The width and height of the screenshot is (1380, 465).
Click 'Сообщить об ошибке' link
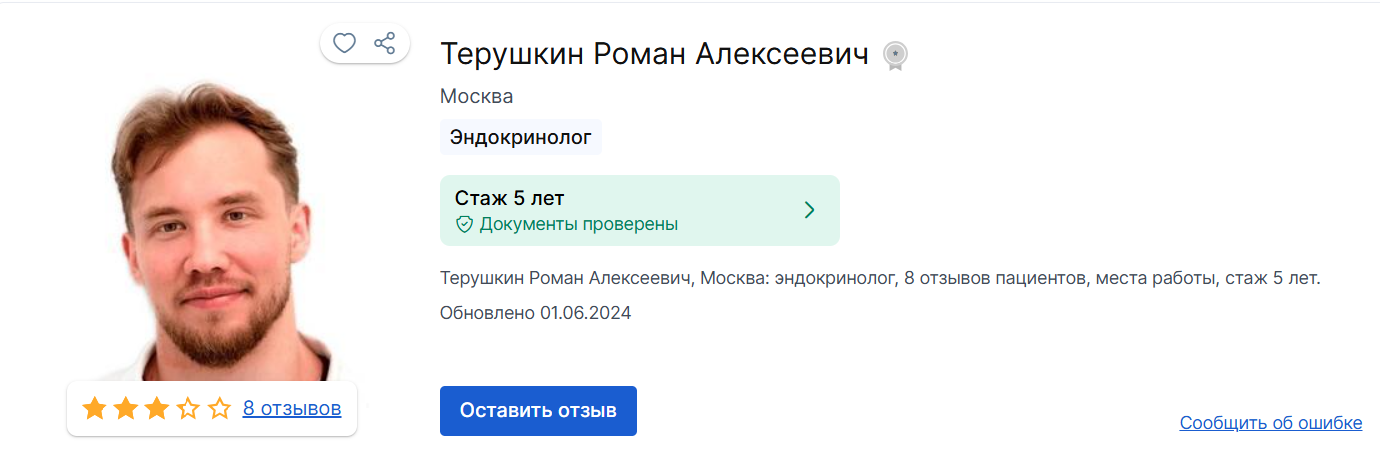1271,422
